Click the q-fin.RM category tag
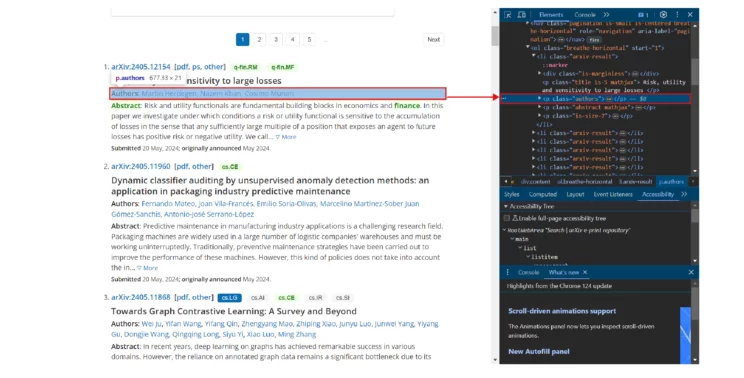Image resolution: width=744 pixels, height=378 pixels. (x=245, y=67)
